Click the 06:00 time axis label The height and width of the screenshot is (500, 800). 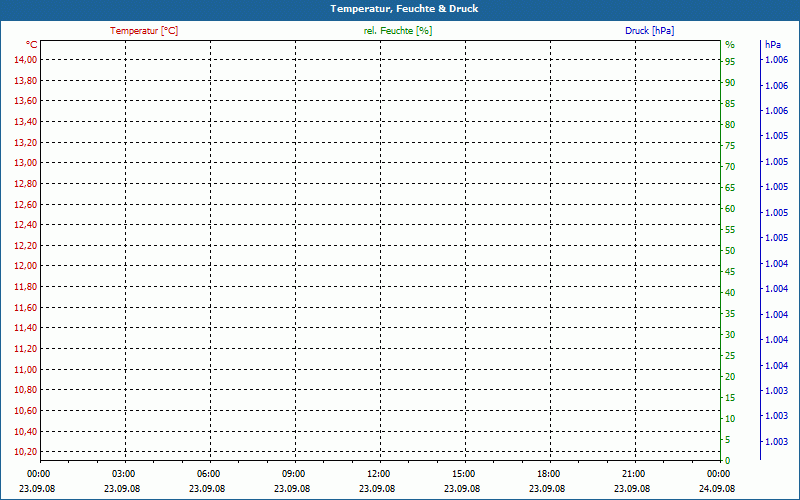tap(208, 474)
